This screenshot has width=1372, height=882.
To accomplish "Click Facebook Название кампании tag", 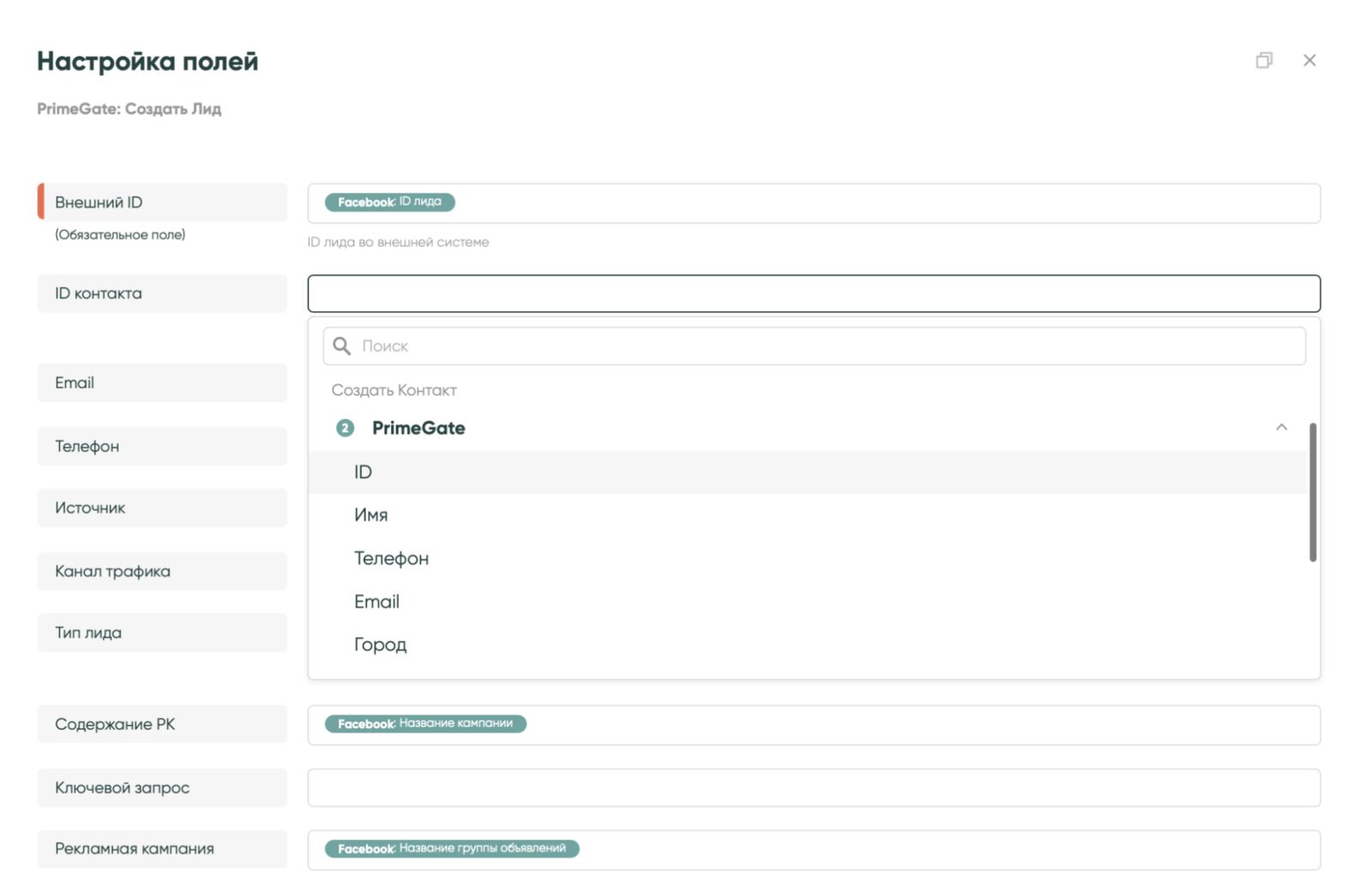I will (425, 723).
